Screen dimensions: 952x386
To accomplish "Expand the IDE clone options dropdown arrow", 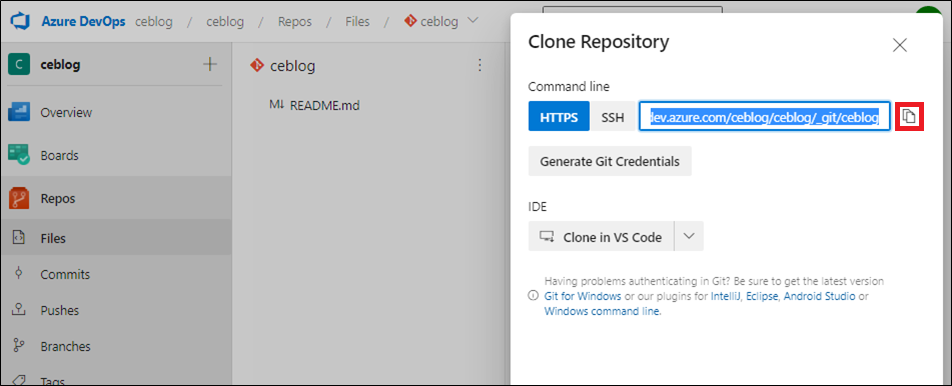I will pos(689,237).
